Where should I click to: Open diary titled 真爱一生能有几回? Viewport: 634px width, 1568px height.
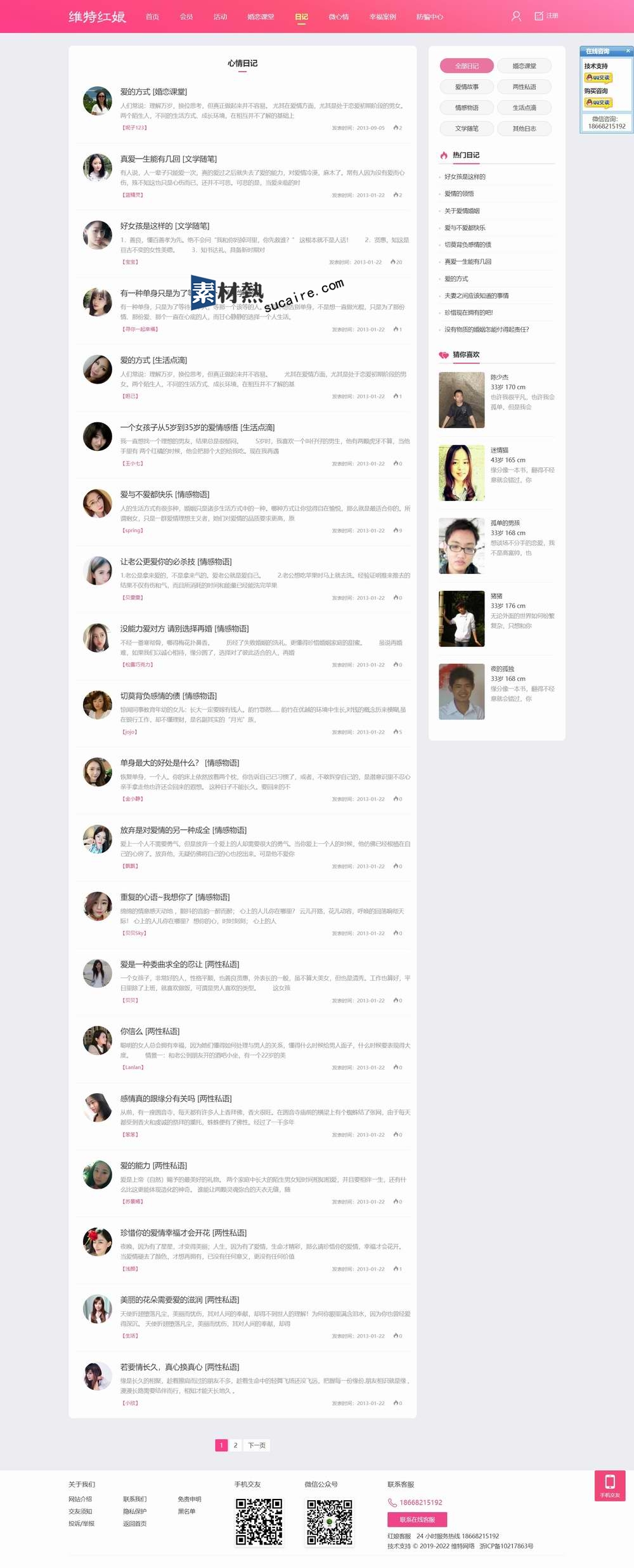pyautogui.click(x=169, y=159)
